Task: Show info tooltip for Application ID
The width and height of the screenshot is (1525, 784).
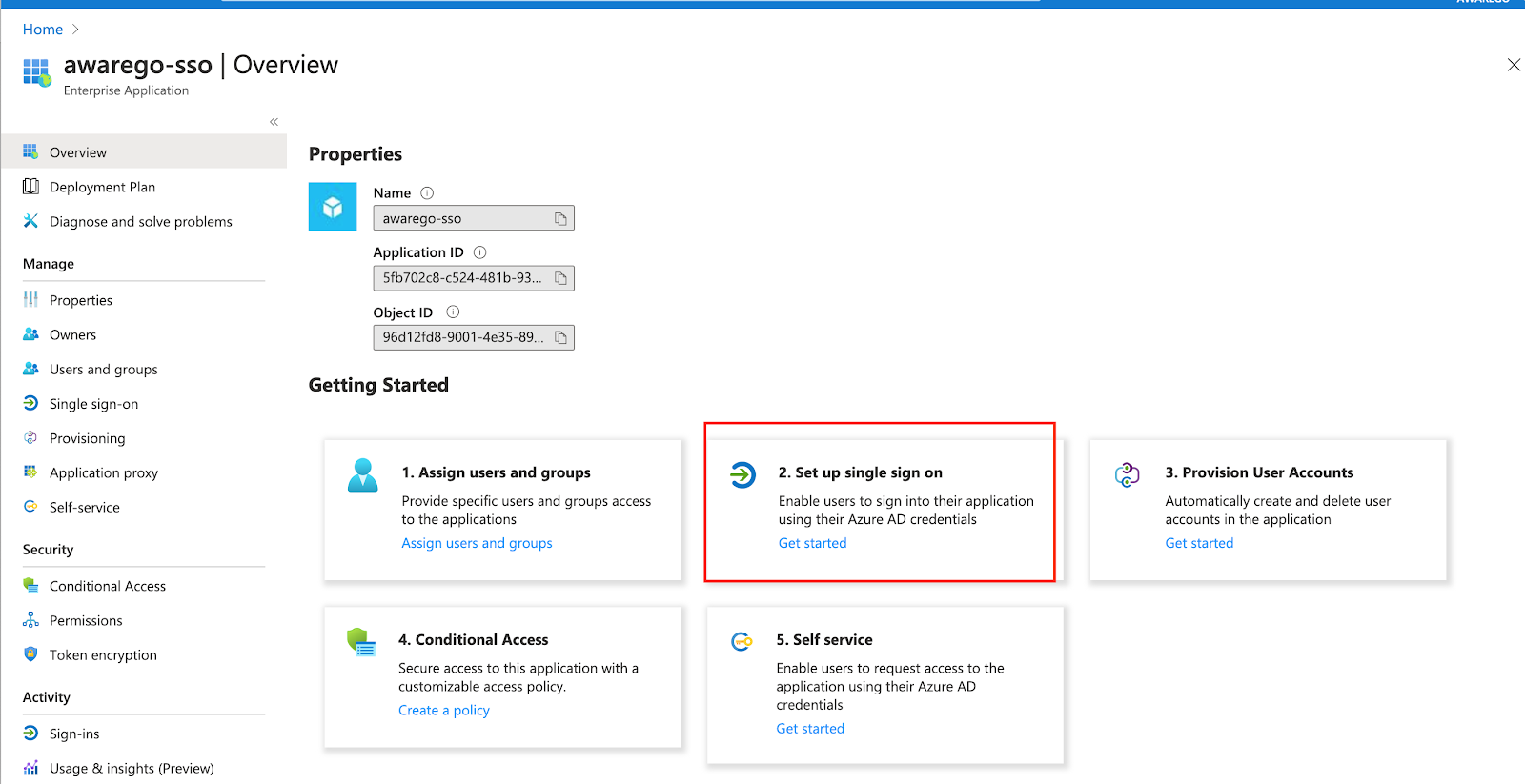Action: click(x=480, y=252)
